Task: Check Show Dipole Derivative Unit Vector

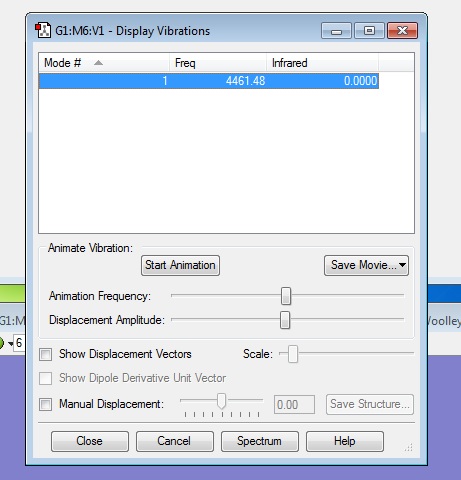Action: pos(45,378)
